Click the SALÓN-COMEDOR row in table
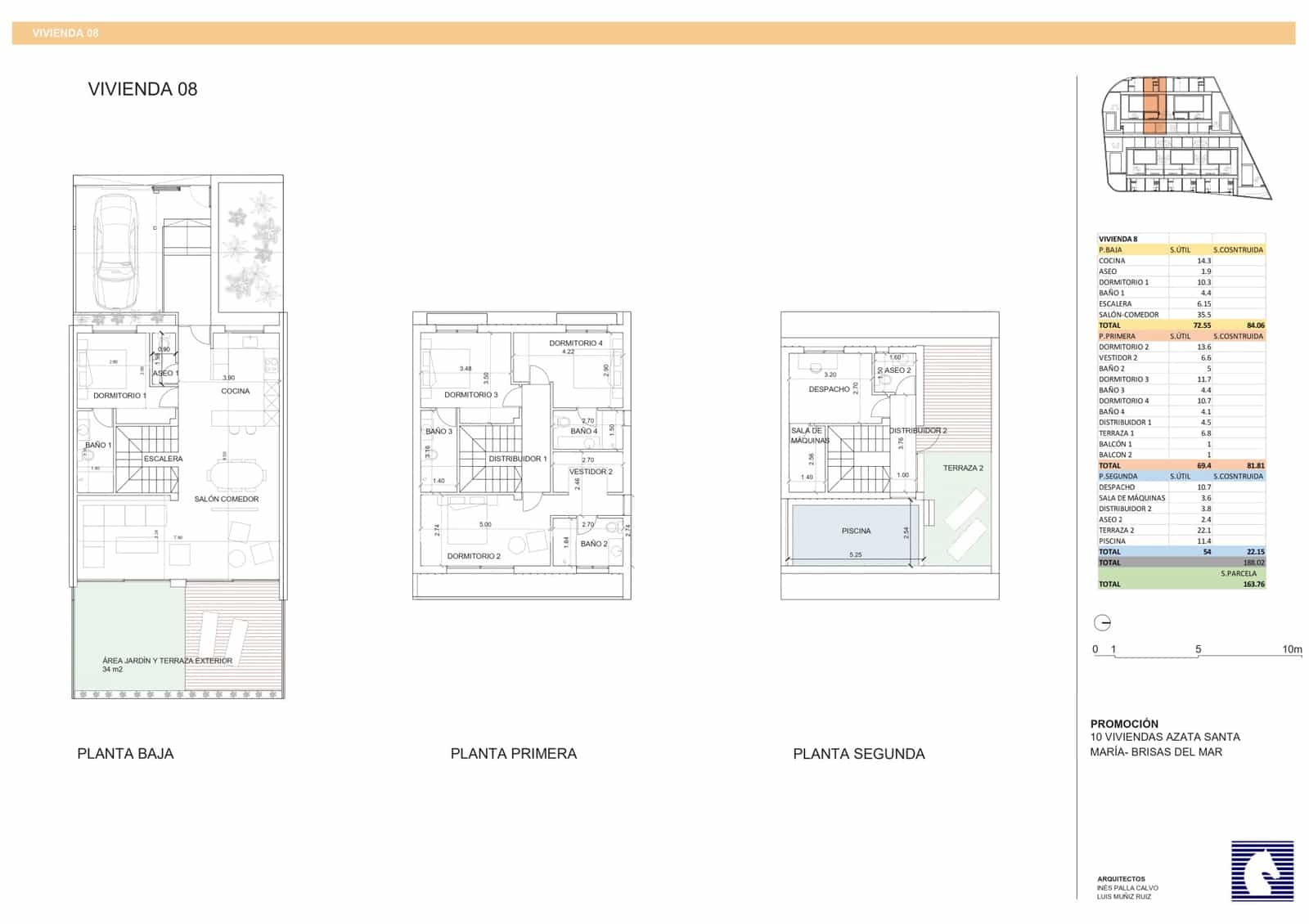This screenshot has width=1309, height=924. click(1181, 315)
